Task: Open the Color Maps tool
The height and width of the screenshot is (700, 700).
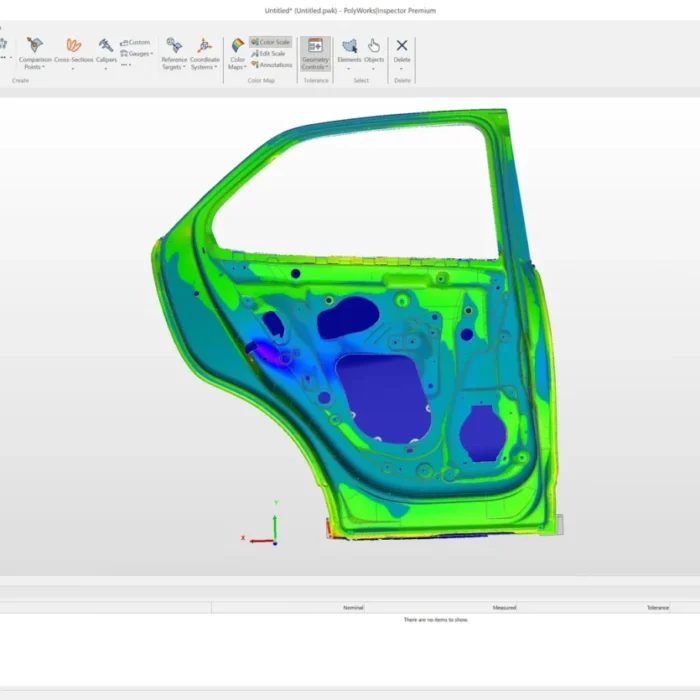Action: 237,46
